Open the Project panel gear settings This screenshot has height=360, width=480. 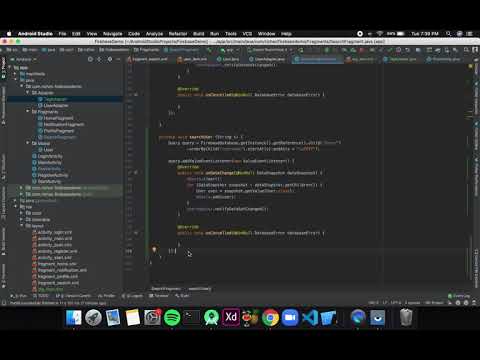click(110, 59)
